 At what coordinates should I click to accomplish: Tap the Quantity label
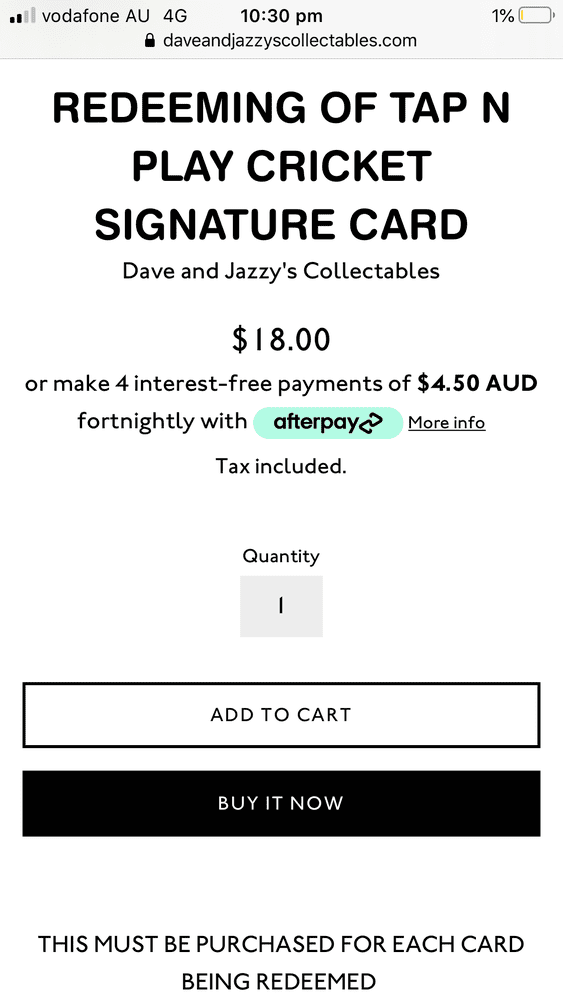coord(281,556)
